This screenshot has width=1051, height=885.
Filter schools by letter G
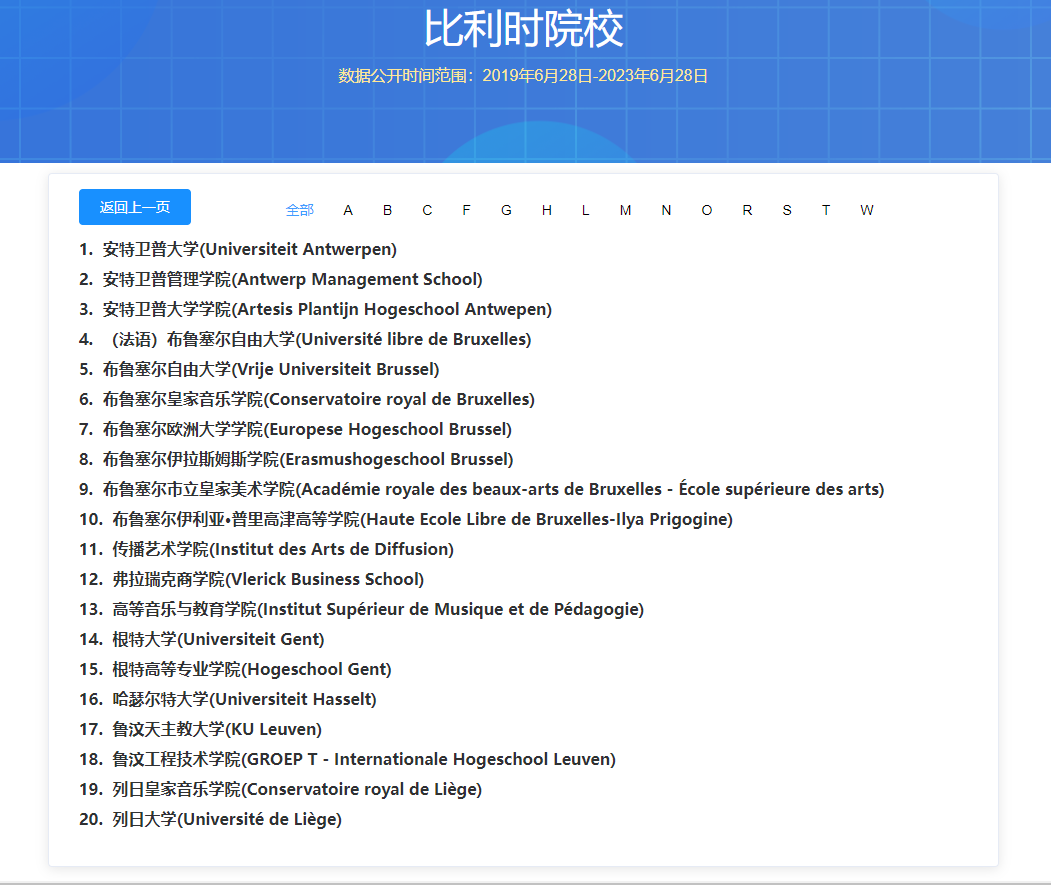click(506, 211)
